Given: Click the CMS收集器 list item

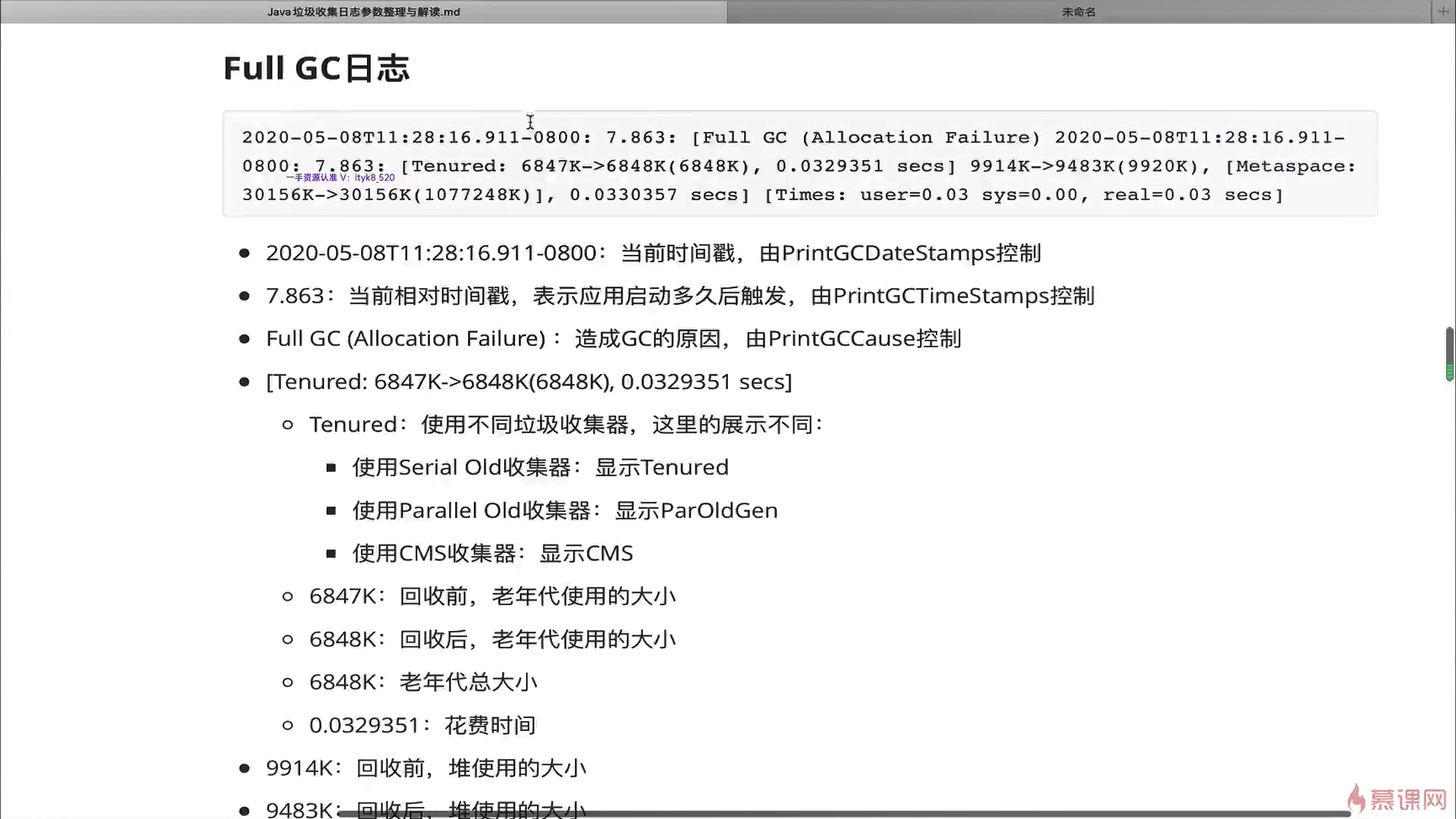Looking at the screenshot, I should tap(492, 554).
